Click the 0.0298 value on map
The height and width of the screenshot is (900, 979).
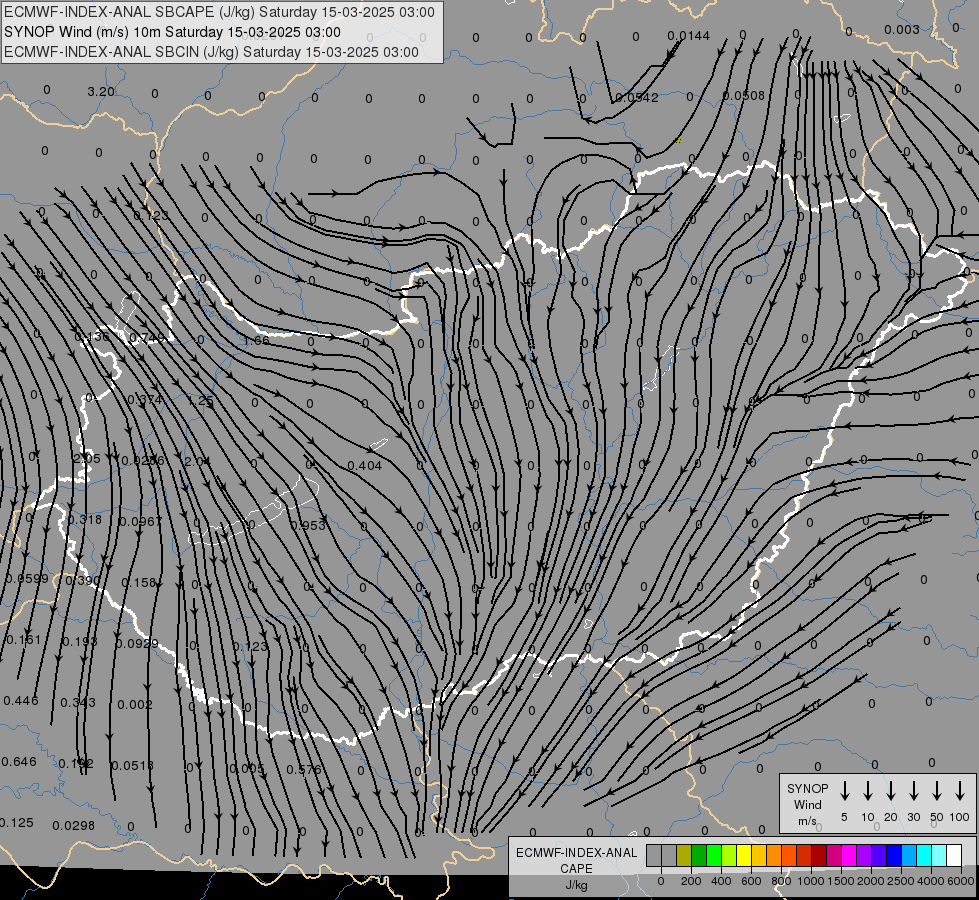pos(74,826)
